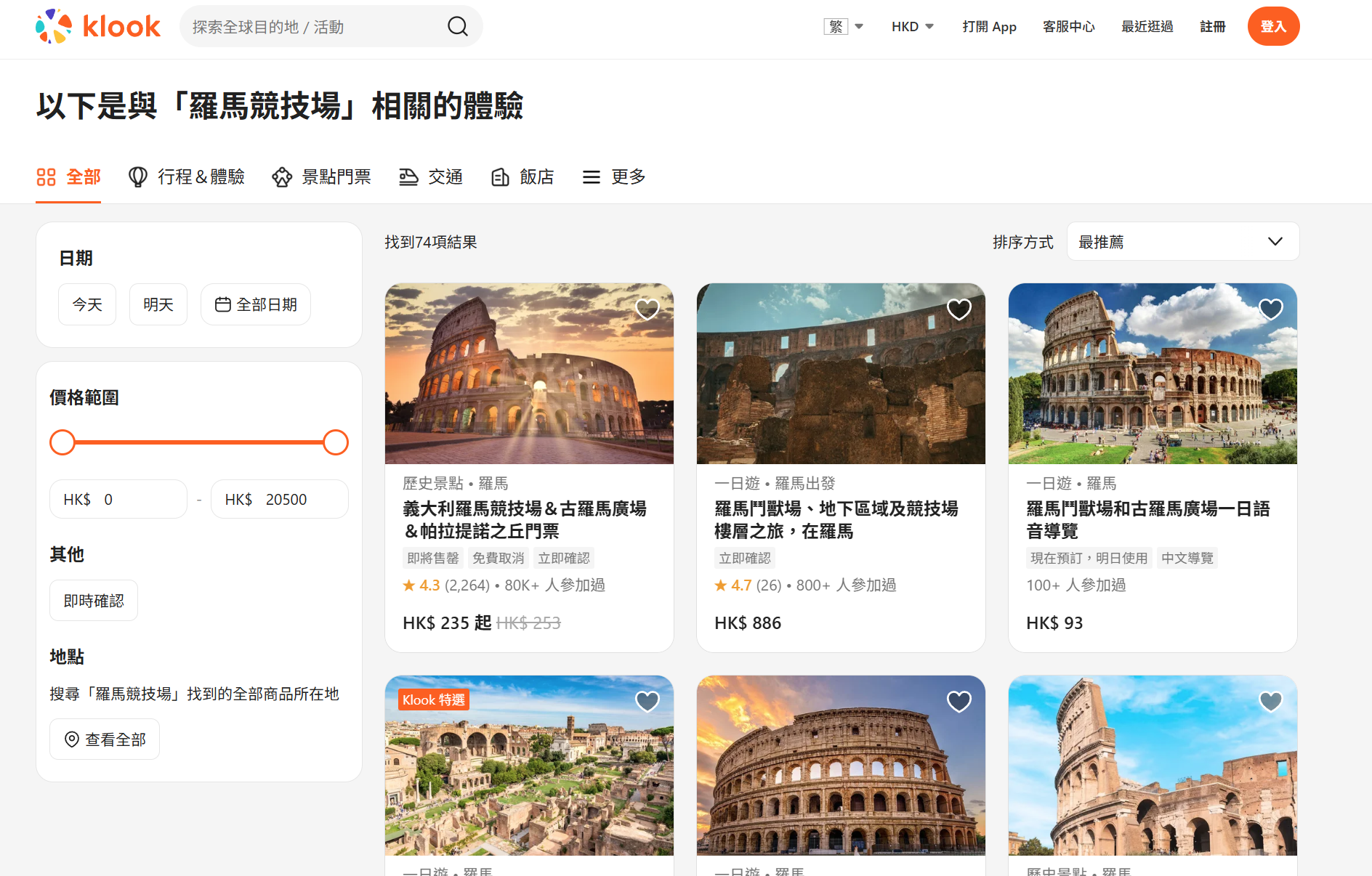The width and height of the screenshot is (1372, 876).
Task: Open the 客服中心 link
Action: click(x=1068, y=27)
